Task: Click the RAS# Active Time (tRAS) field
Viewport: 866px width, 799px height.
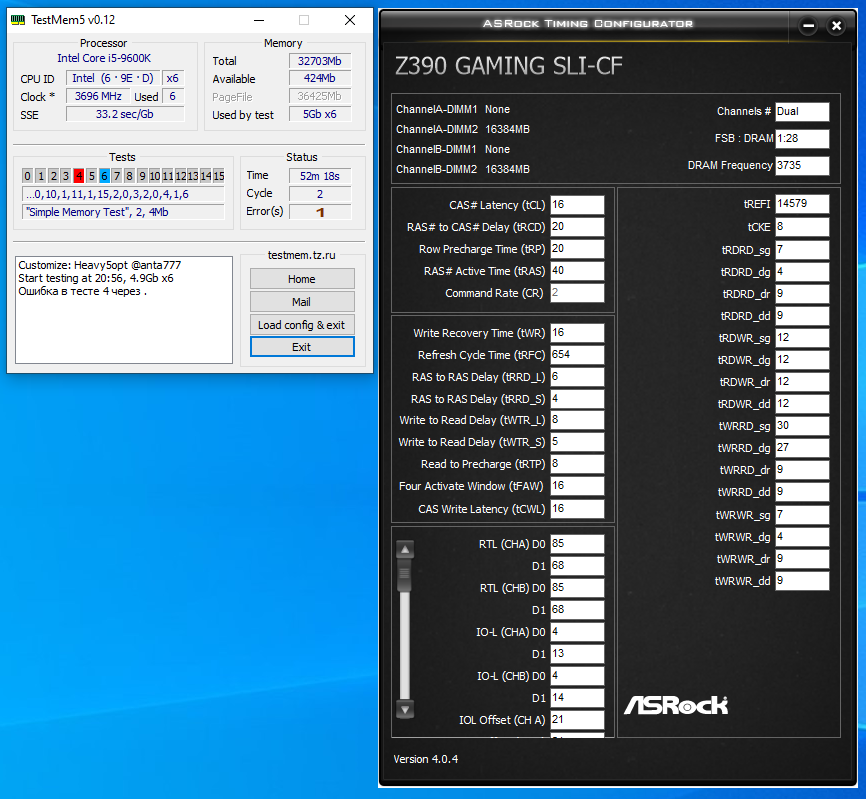Action: [577, 271]
